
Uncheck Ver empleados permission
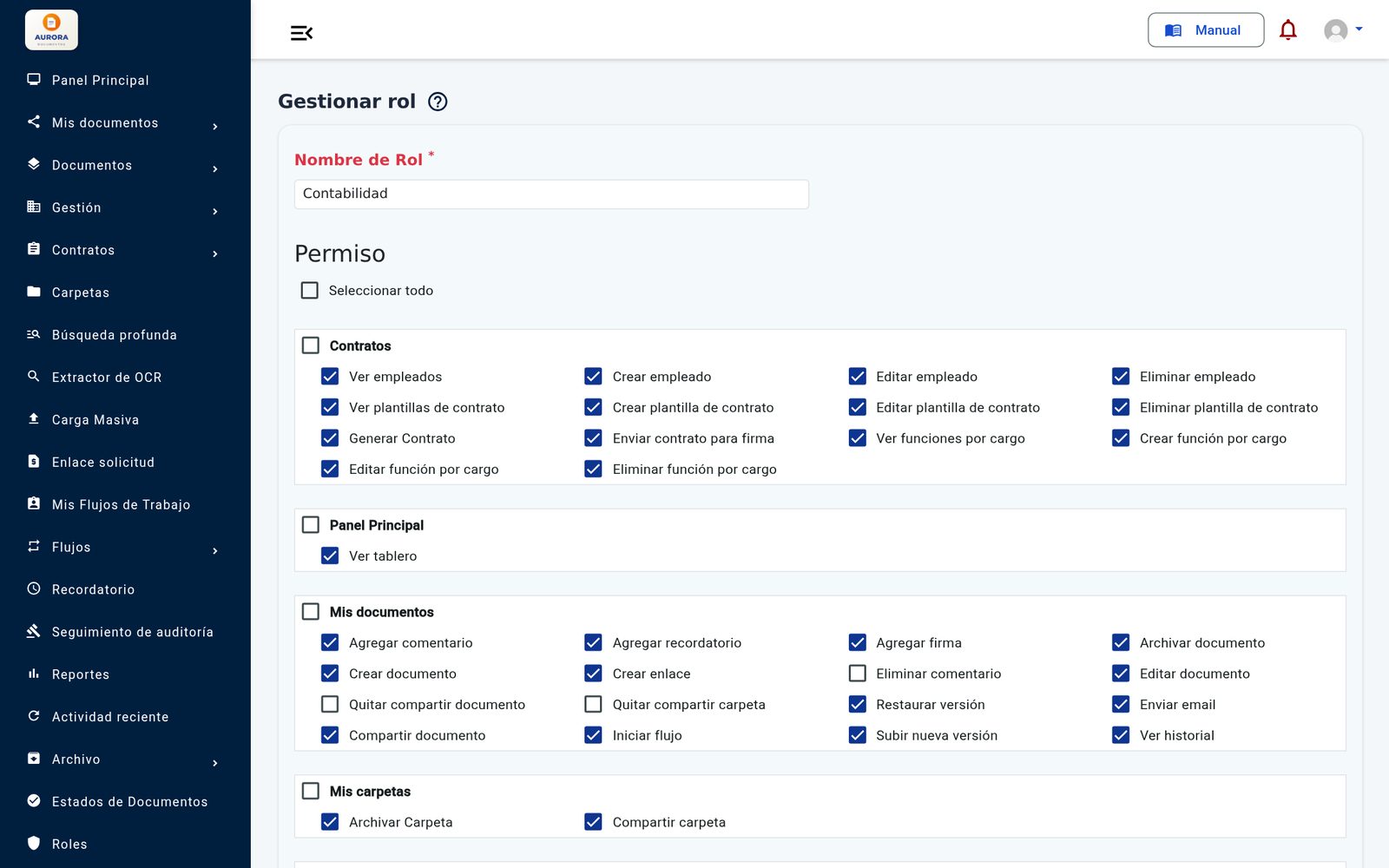tap(330, 376)
